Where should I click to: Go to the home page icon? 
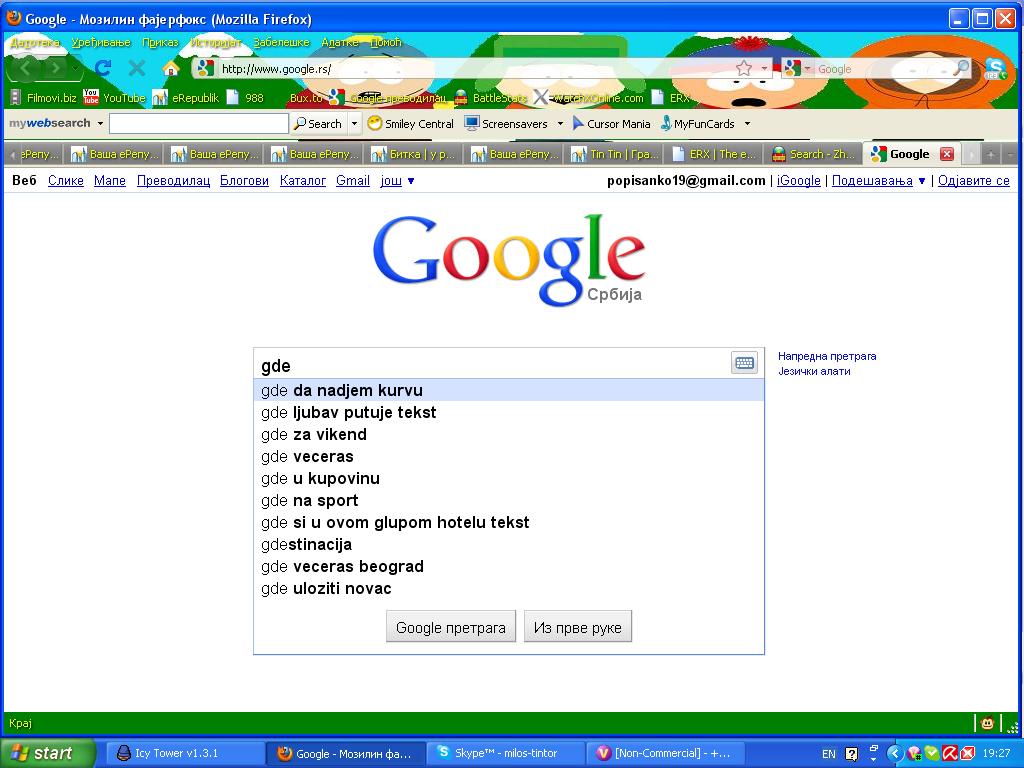click(170, 68)
